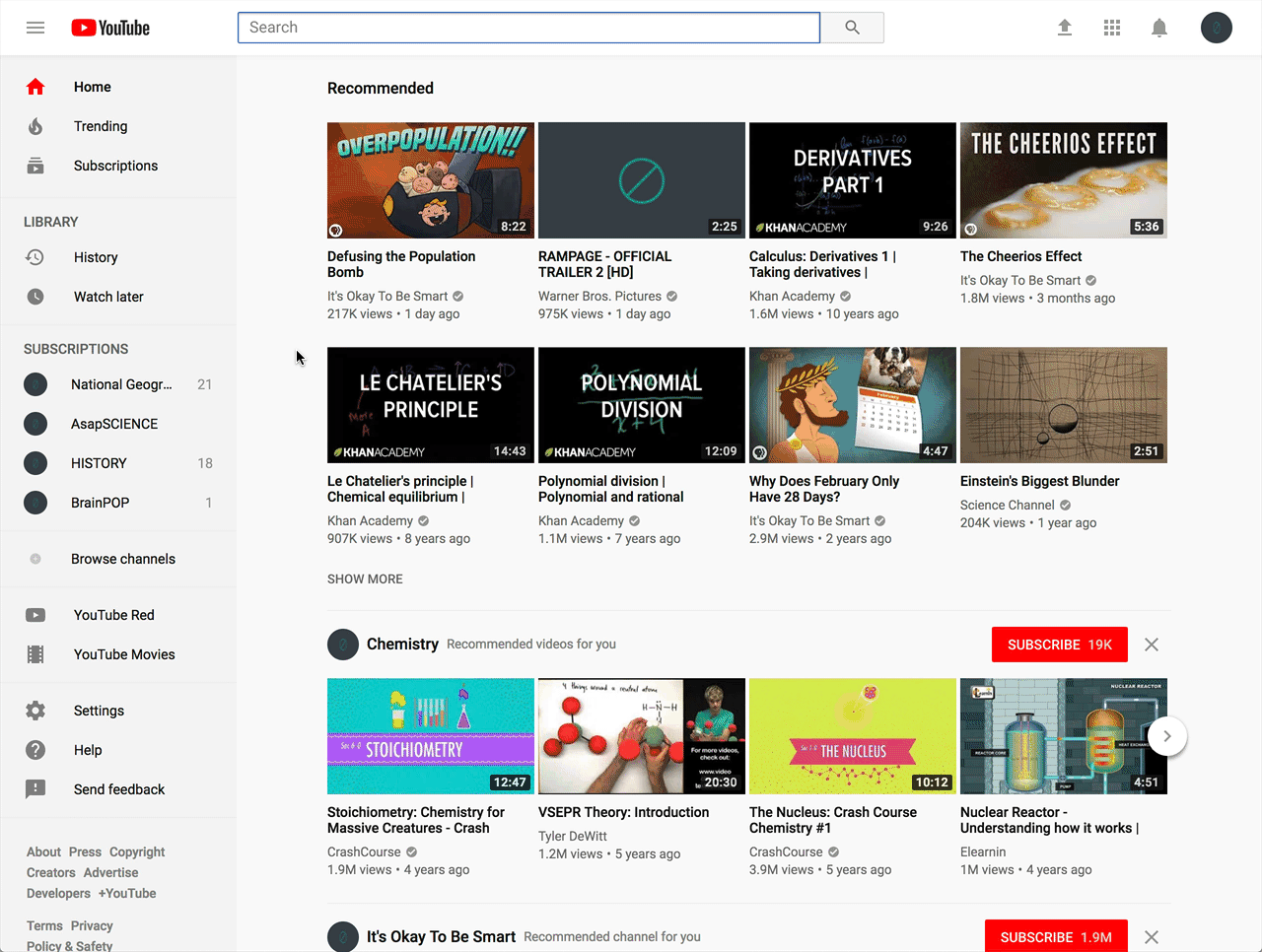This screenshot has width=1262, height=952.
Task: Open the Copyright footer link
Action: 137,851
